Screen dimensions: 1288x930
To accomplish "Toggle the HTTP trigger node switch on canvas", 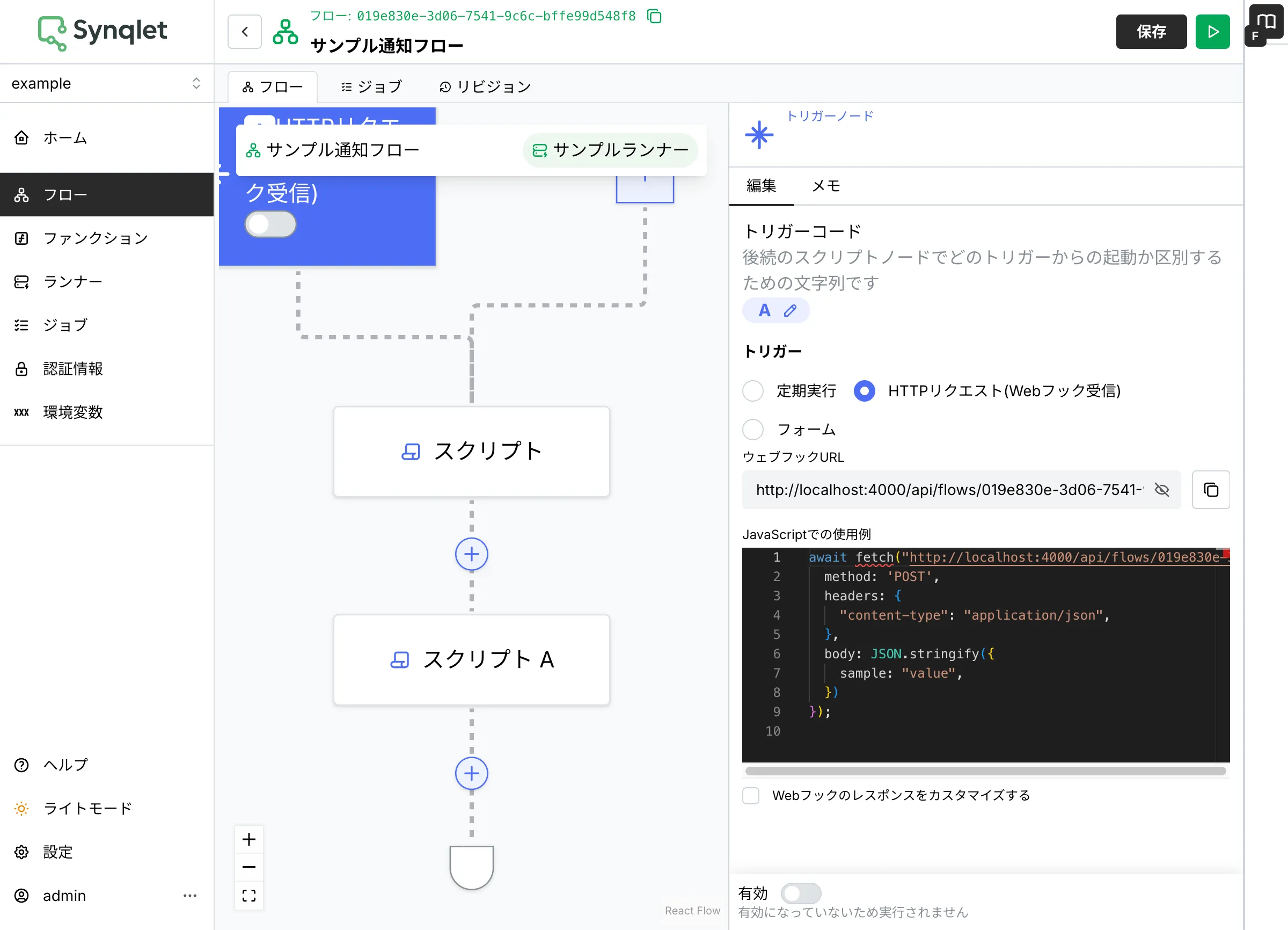I will pos(270,224).
